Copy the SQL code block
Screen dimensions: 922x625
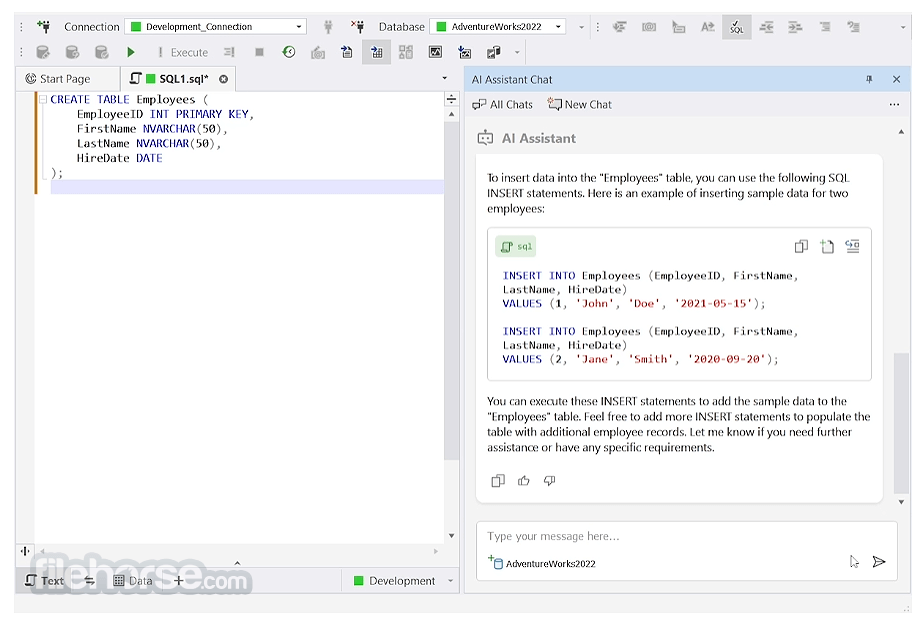(x=801, y=246)
